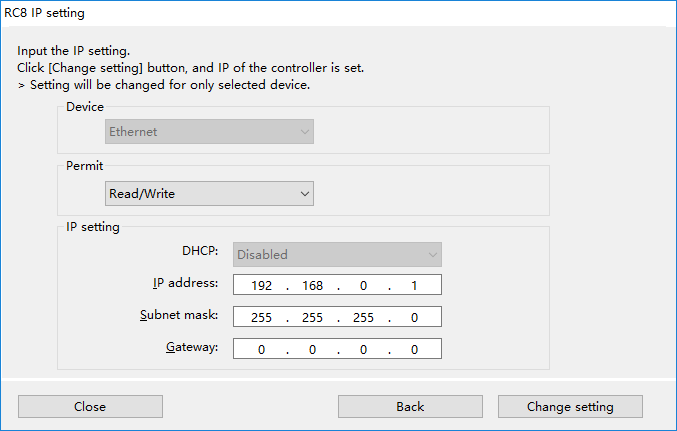The image size is (677, 431).
Task: Click the Subnet mask label
Action: 179,315
